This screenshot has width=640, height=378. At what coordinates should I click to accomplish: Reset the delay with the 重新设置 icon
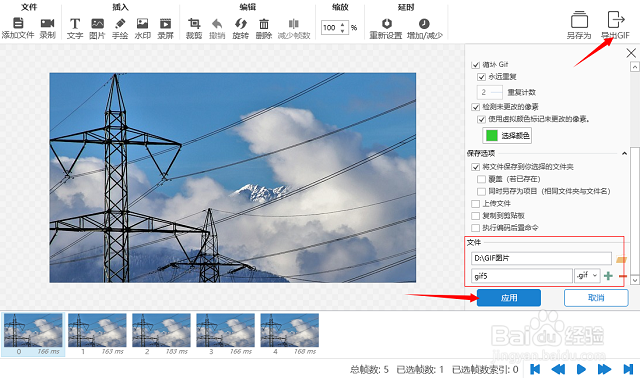pos(386,23)
